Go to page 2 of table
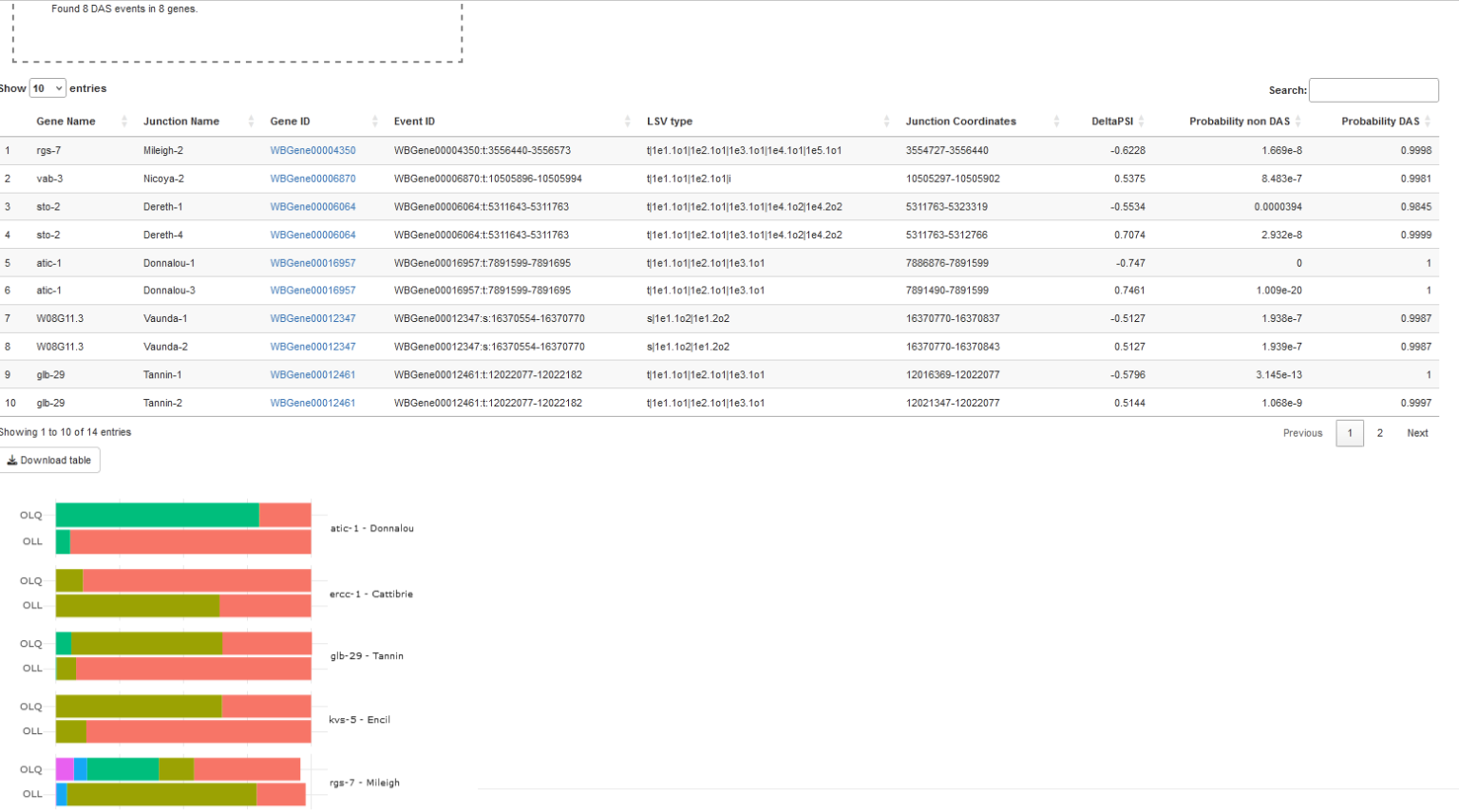The image size is (1459, 812). pyautogui.click(x=1379, y=433)
